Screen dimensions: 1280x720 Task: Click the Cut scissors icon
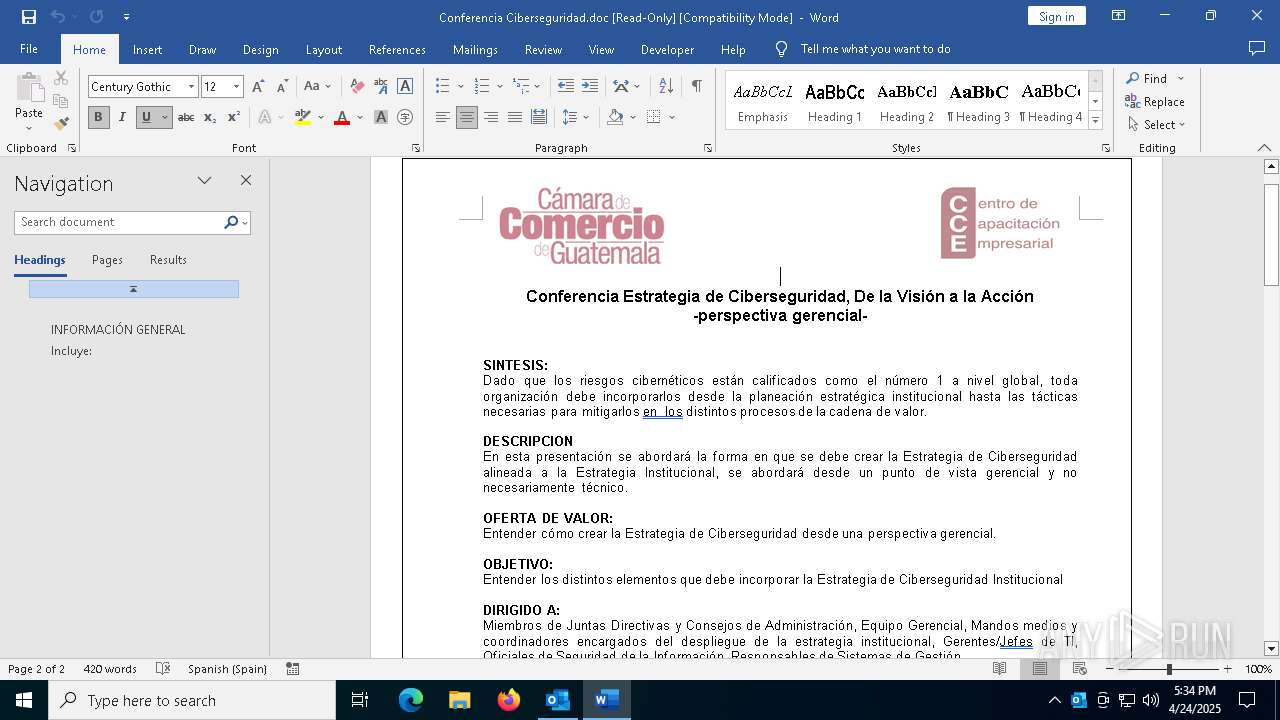pos(61,78)
